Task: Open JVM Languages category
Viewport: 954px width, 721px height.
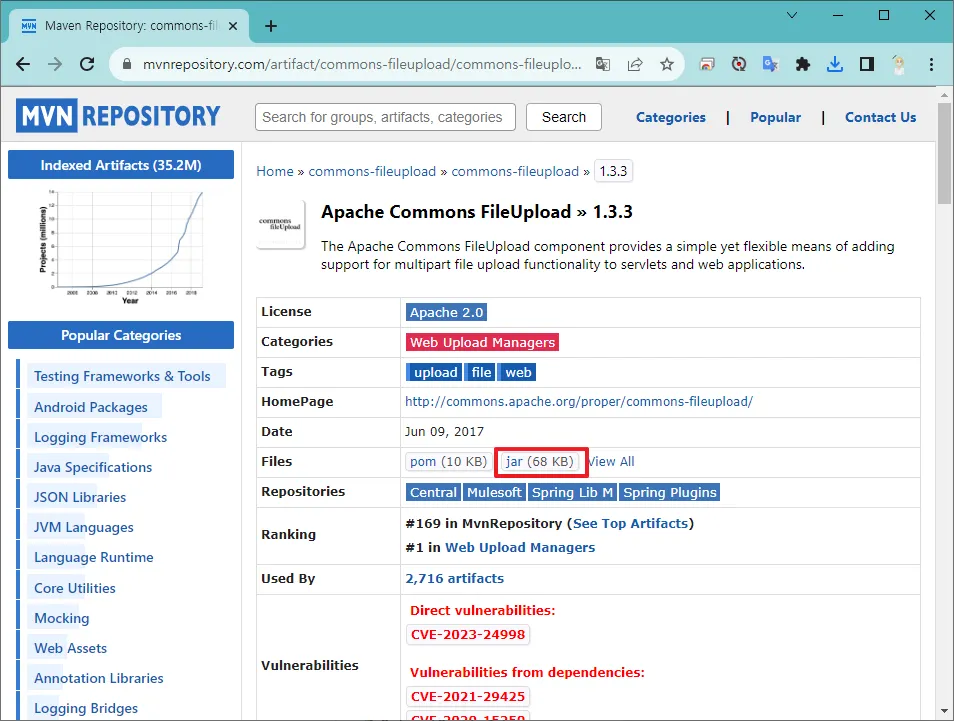Action: (x=83, y=528)
